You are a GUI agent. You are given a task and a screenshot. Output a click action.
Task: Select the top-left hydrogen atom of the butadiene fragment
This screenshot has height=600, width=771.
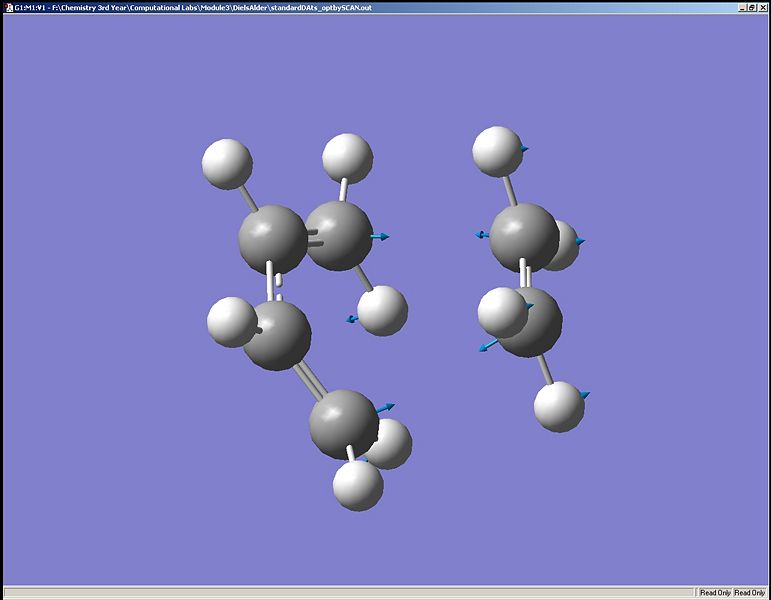click(x=227, y=164)
